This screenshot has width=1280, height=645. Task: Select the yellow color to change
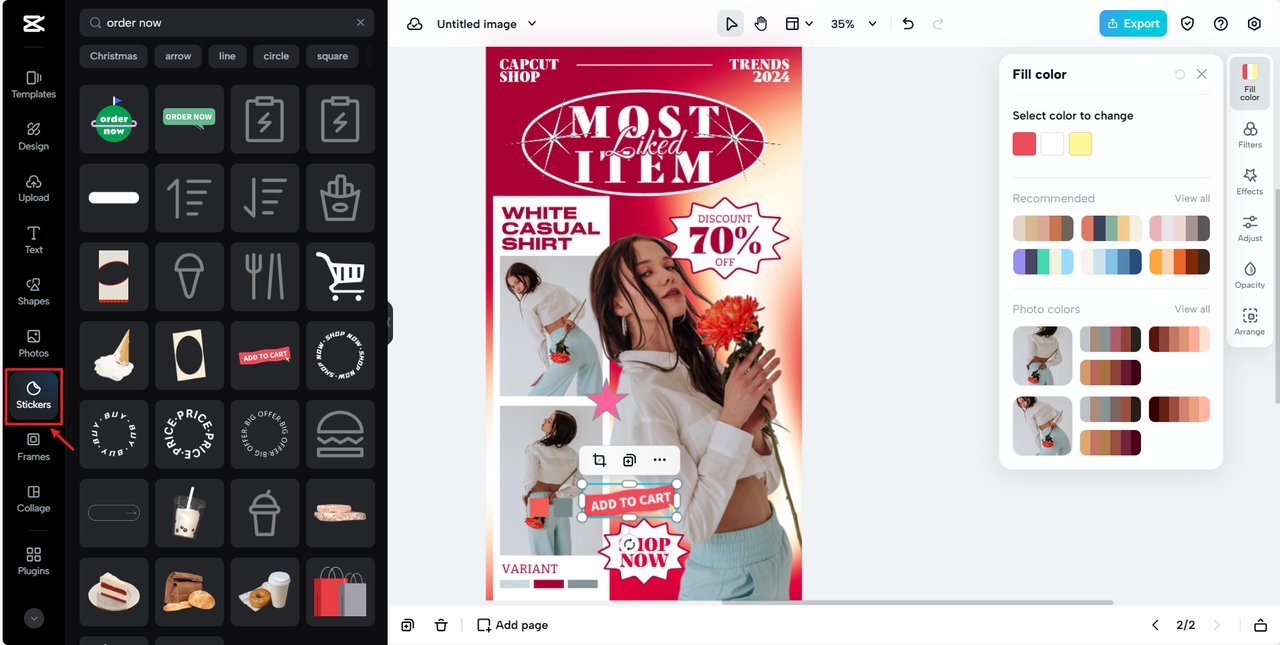point(1080,144)
